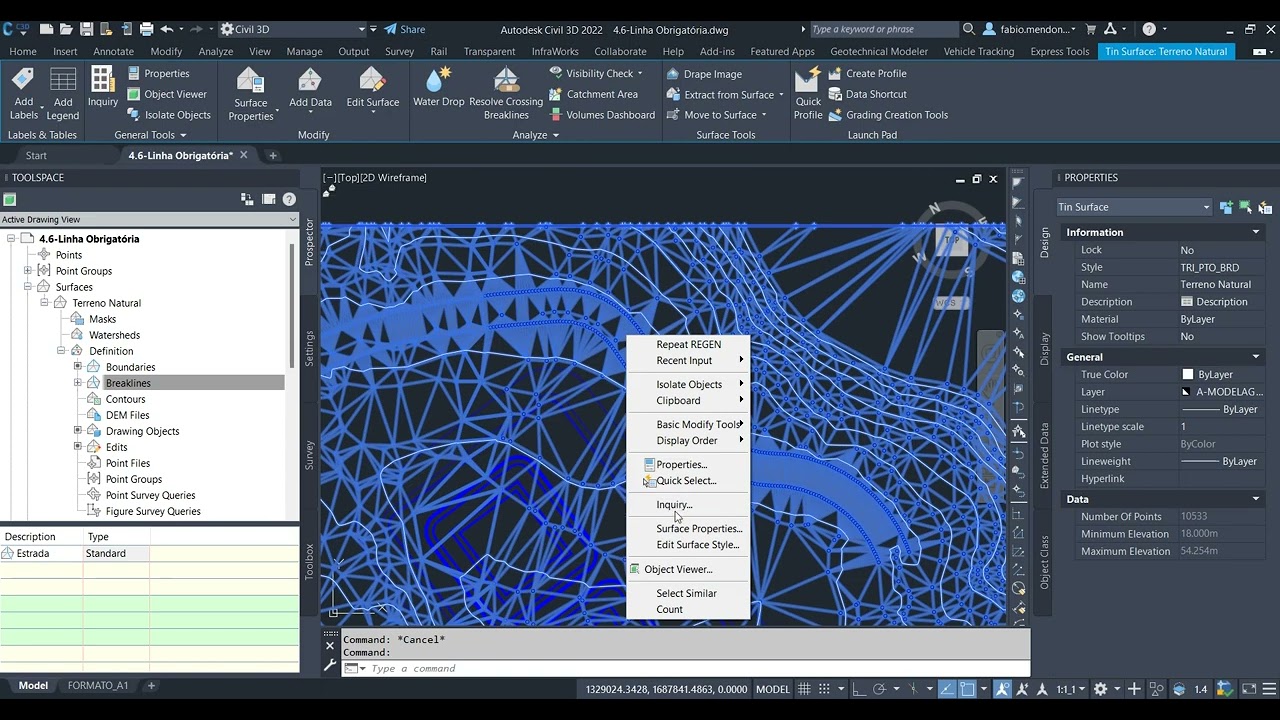The width and height of the screenshot is (1280, 720).
Task: Click Select Similar in context menu
Action: point(686,593)
